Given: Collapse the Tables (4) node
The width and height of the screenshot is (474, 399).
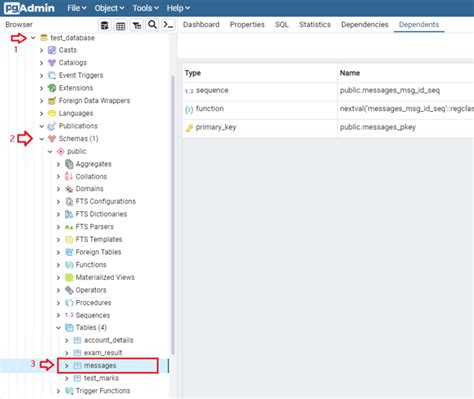Looking at the screenshot, I should [x=58, y=328].
